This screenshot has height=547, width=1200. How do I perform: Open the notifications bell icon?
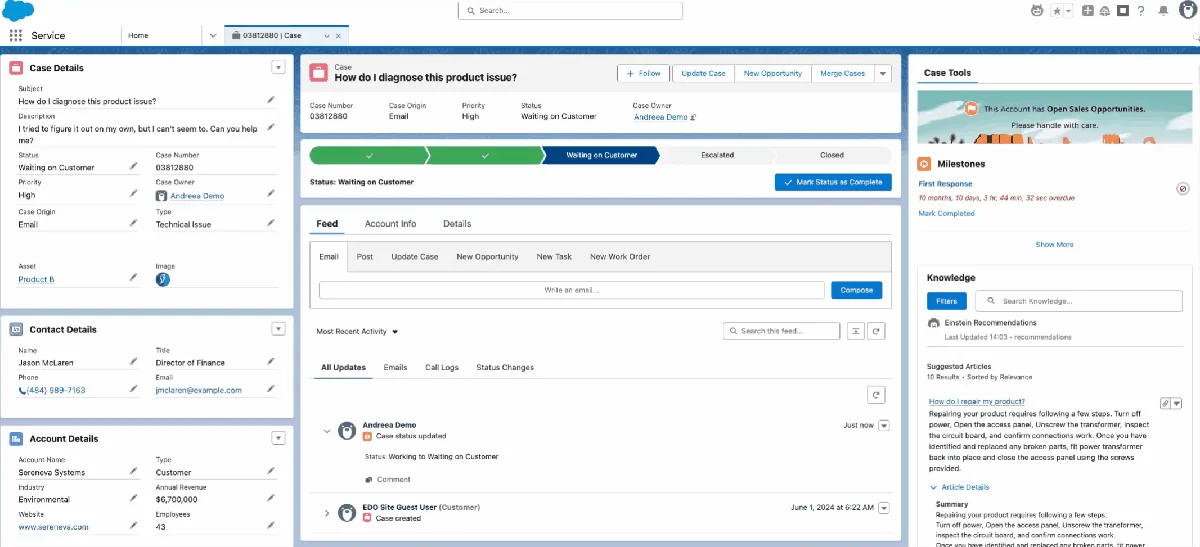point(1162,11)
